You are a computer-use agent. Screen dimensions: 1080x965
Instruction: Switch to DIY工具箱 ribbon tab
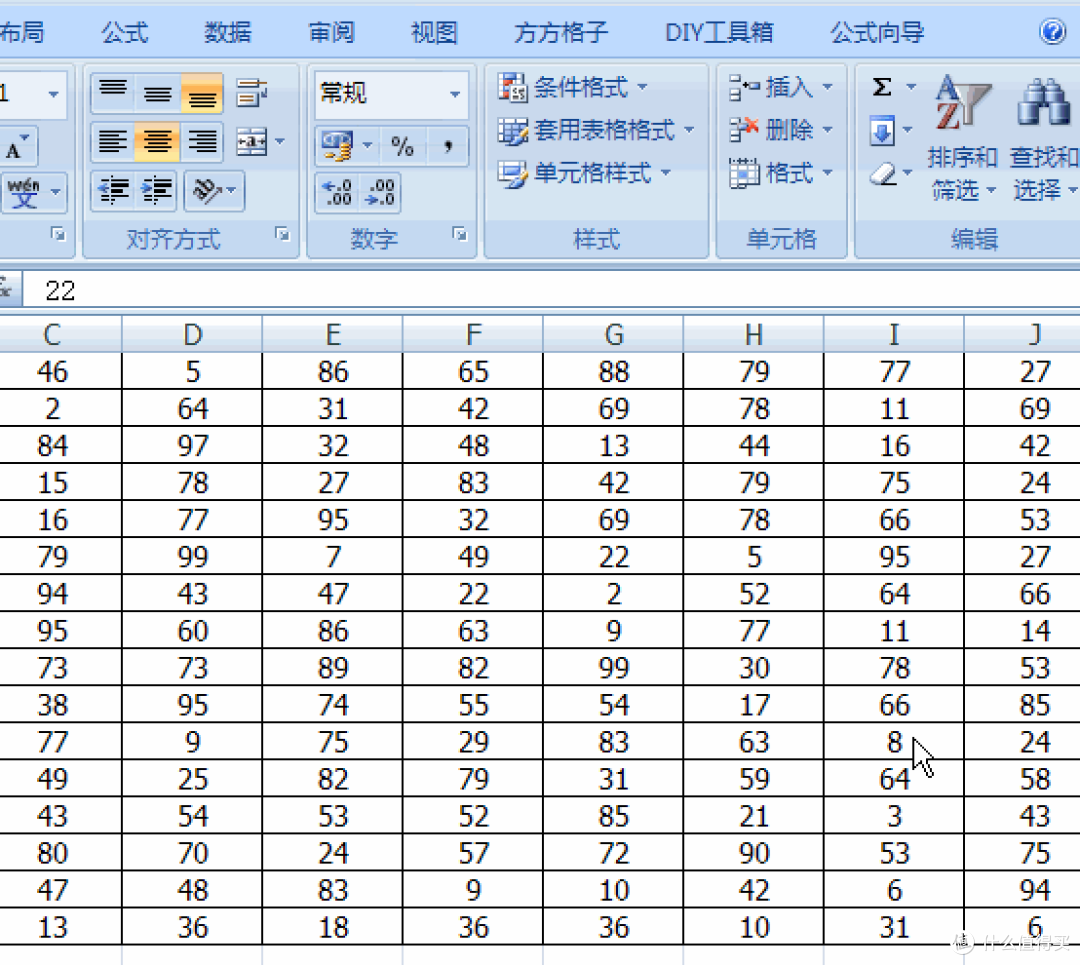tap(719, 32)
